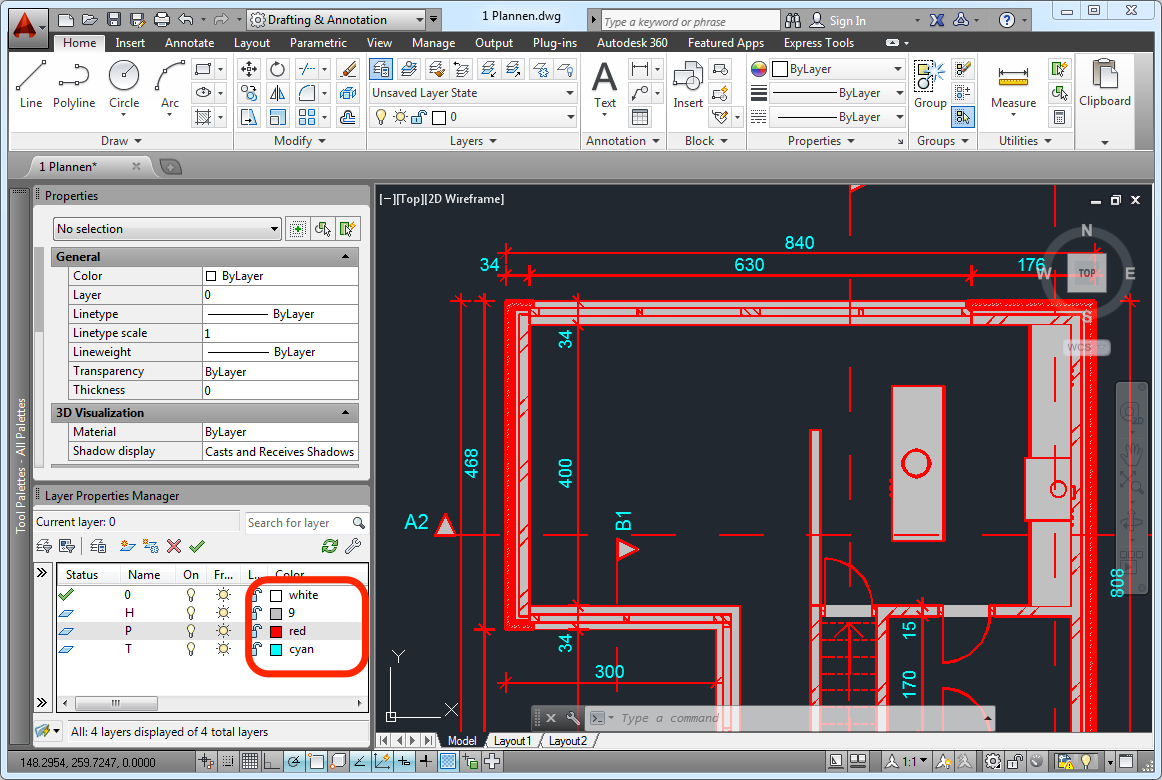Click the red color swatch of layer P
Screen dimensions: 1162x780
[276, 631]
